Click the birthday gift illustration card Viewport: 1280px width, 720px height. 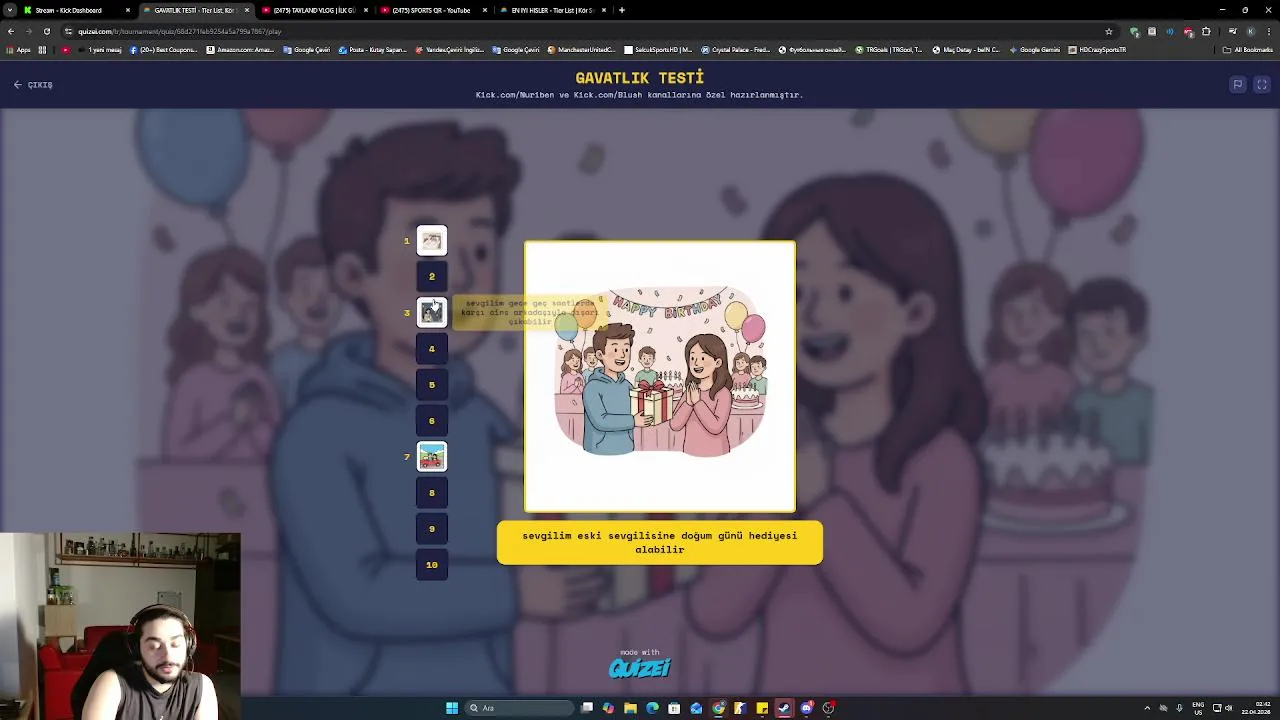[660, 376]
